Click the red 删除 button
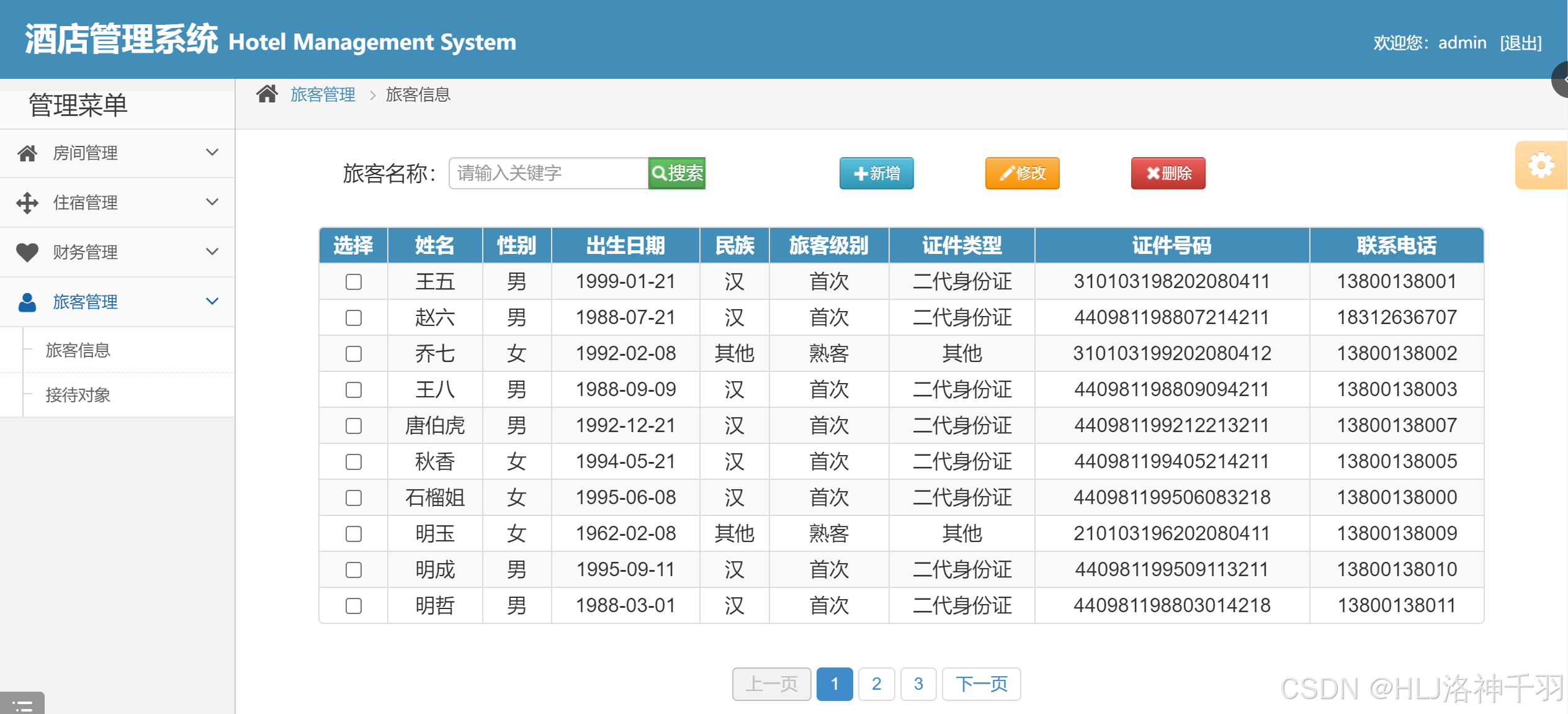 [1168, 173]
